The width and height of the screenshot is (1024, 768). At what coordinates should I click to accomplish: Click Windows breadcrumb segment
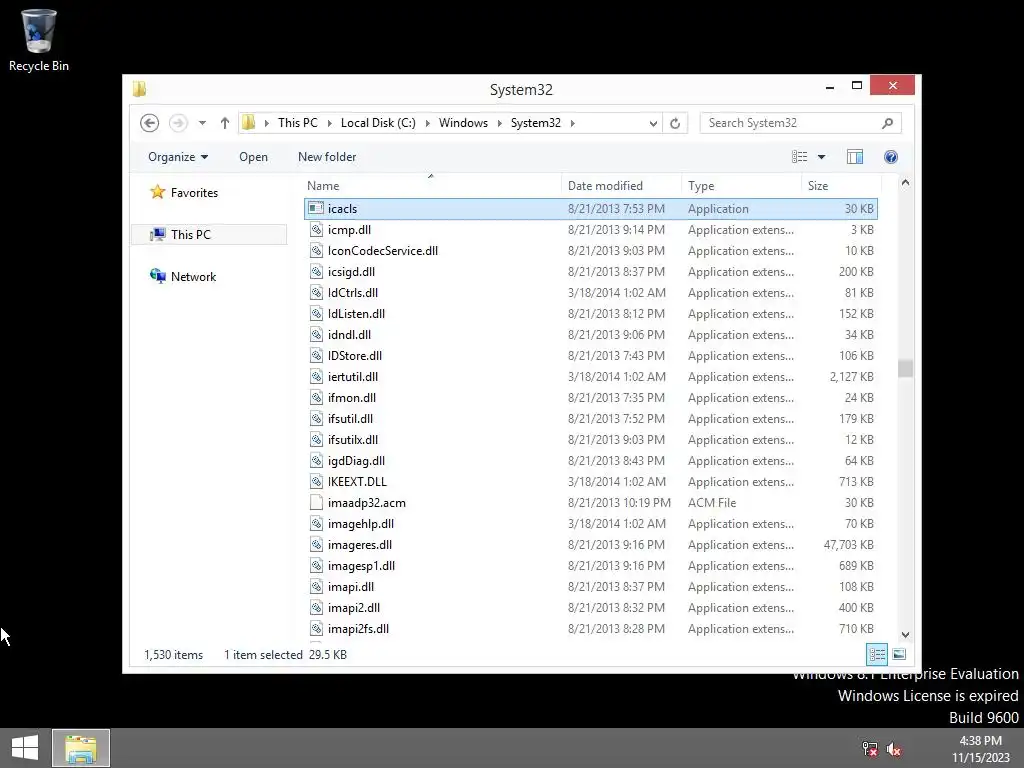coord(463,123)
